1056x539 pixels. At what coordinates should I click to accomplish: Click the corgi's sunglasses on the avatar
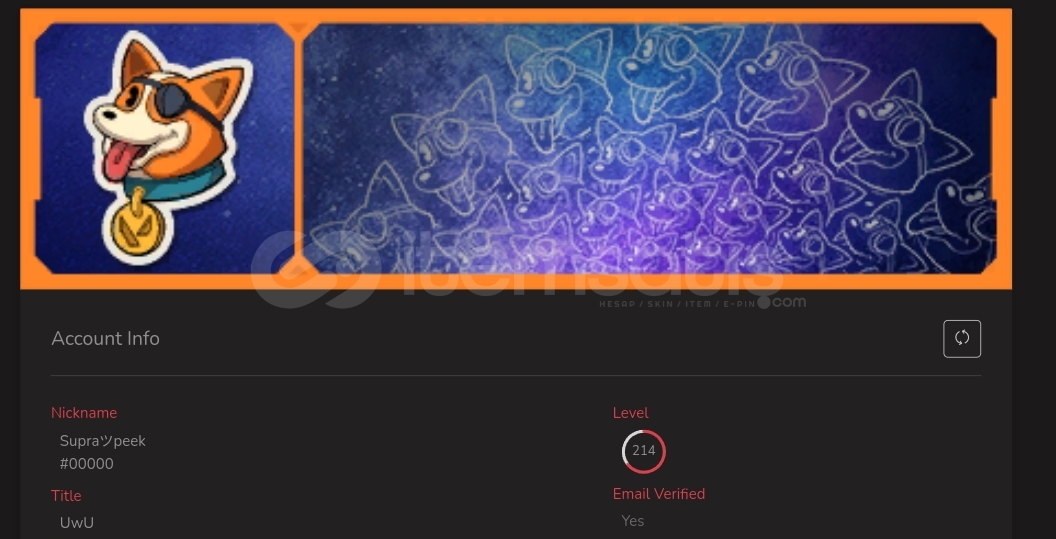176,101
